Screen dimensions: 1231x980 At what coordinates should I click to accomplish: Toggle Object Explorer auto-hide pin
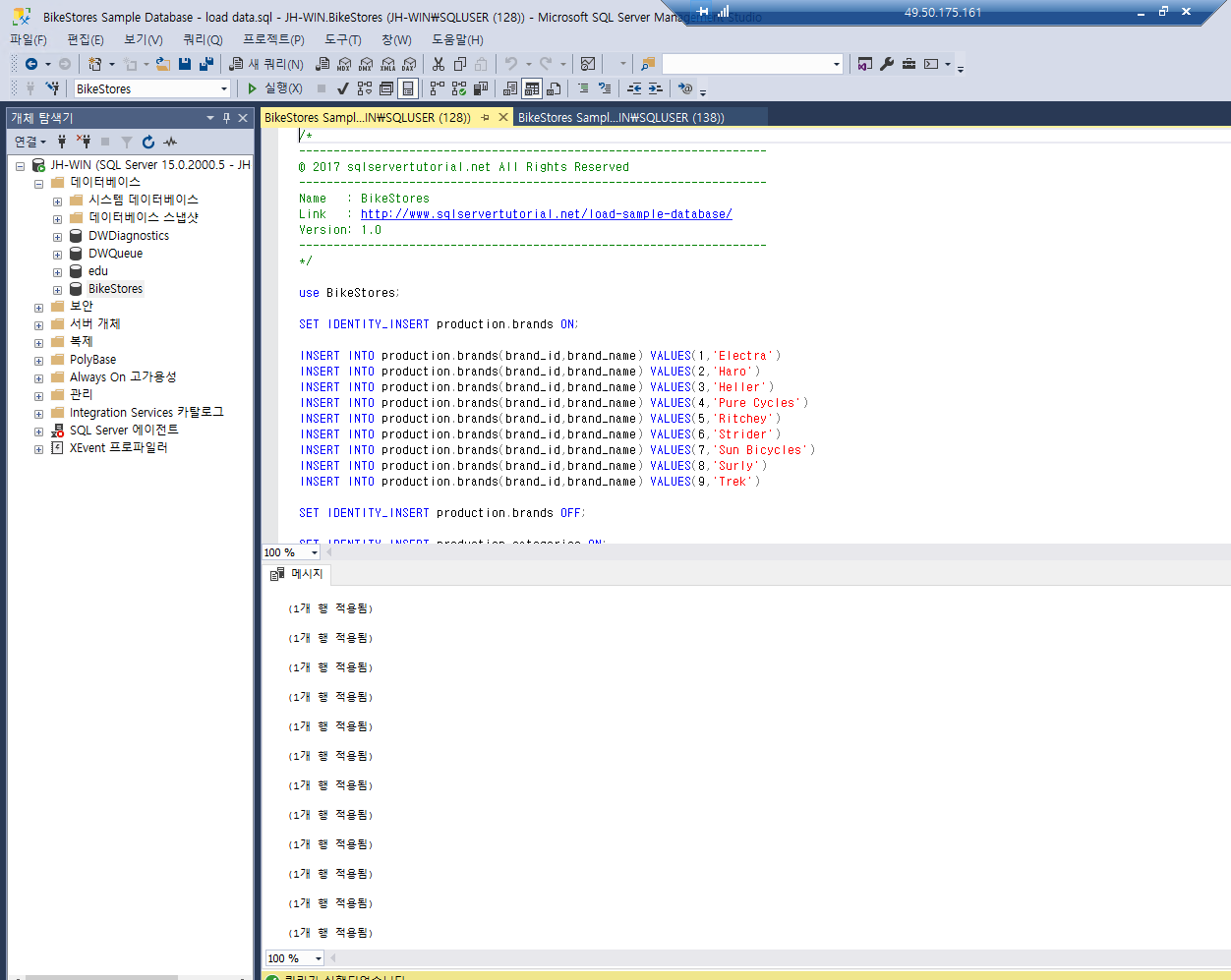point(226,118)
